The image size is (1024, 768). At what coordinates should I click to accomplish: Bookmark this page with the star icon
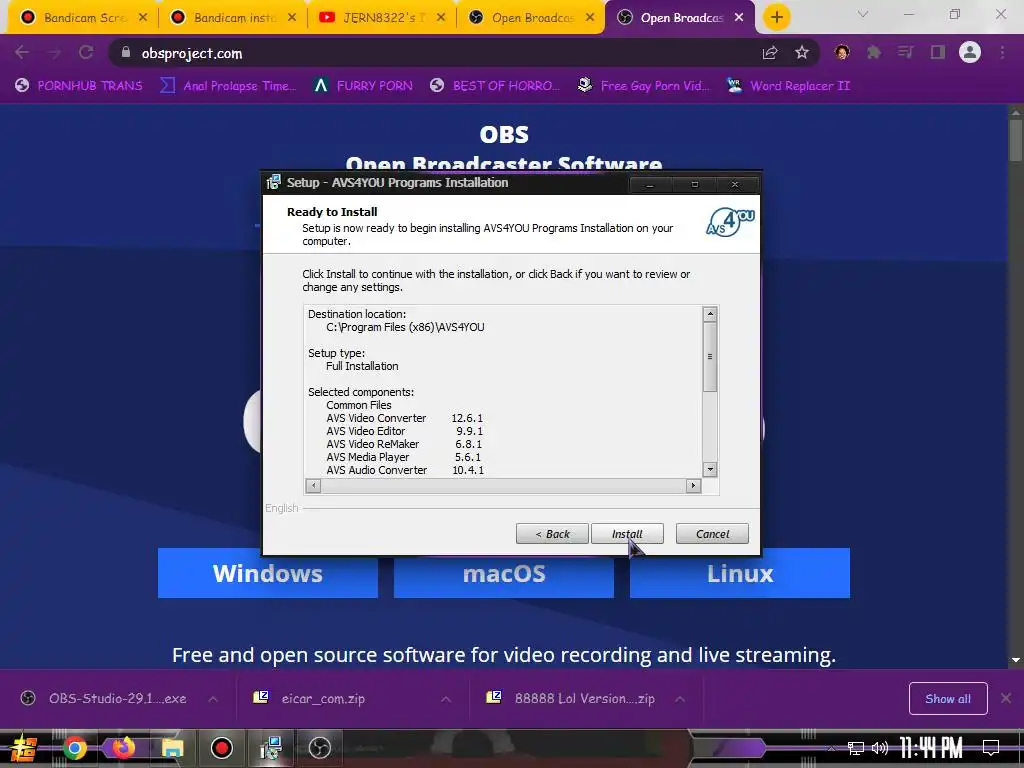802,53
